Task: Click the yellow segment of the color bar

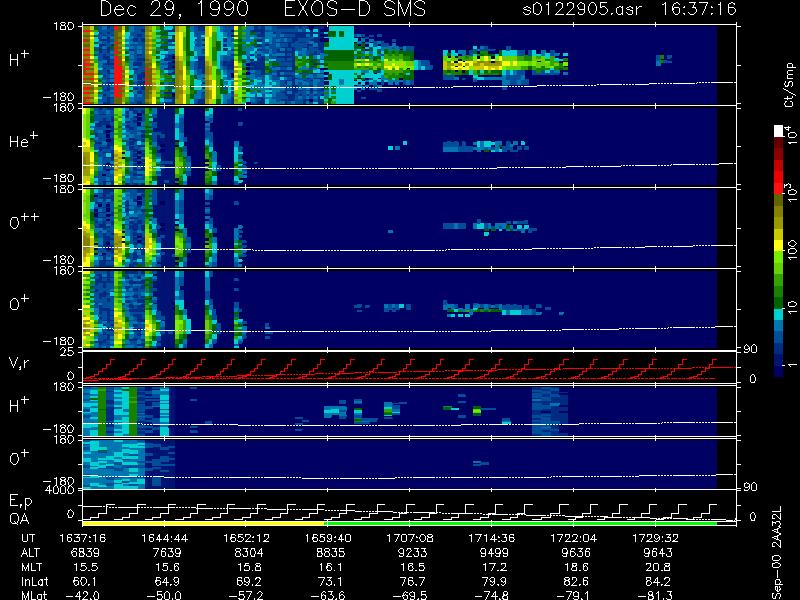Action: pyautogui.click(x=779, y=247)
